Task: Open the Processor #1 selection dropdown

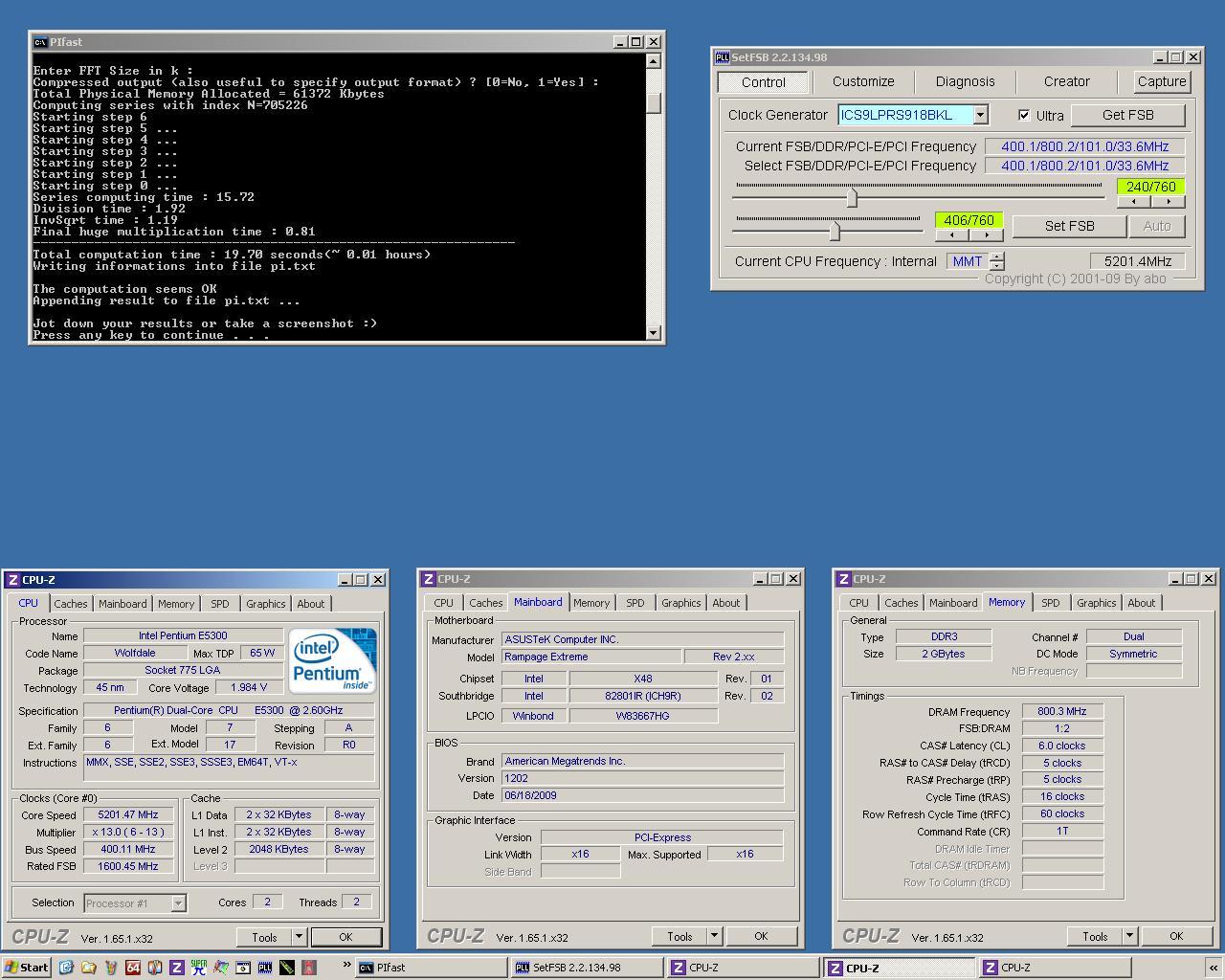Action: point(178,902)
